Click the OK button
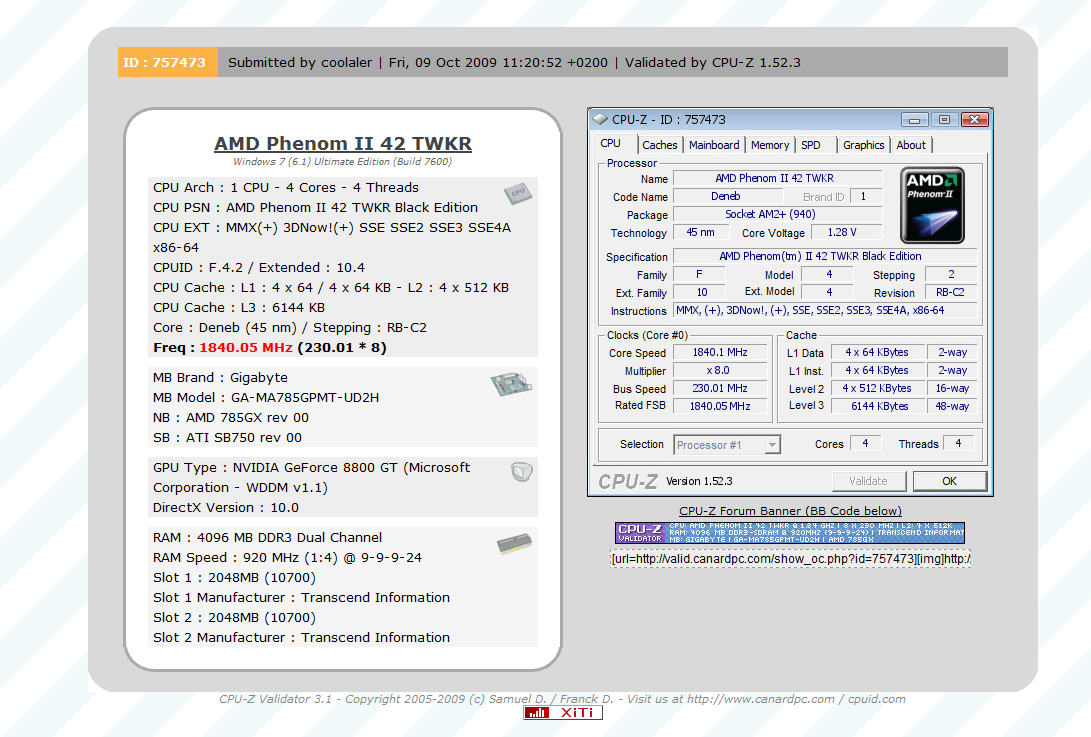This screenshot has width=1091, height=737. point(949,481)
